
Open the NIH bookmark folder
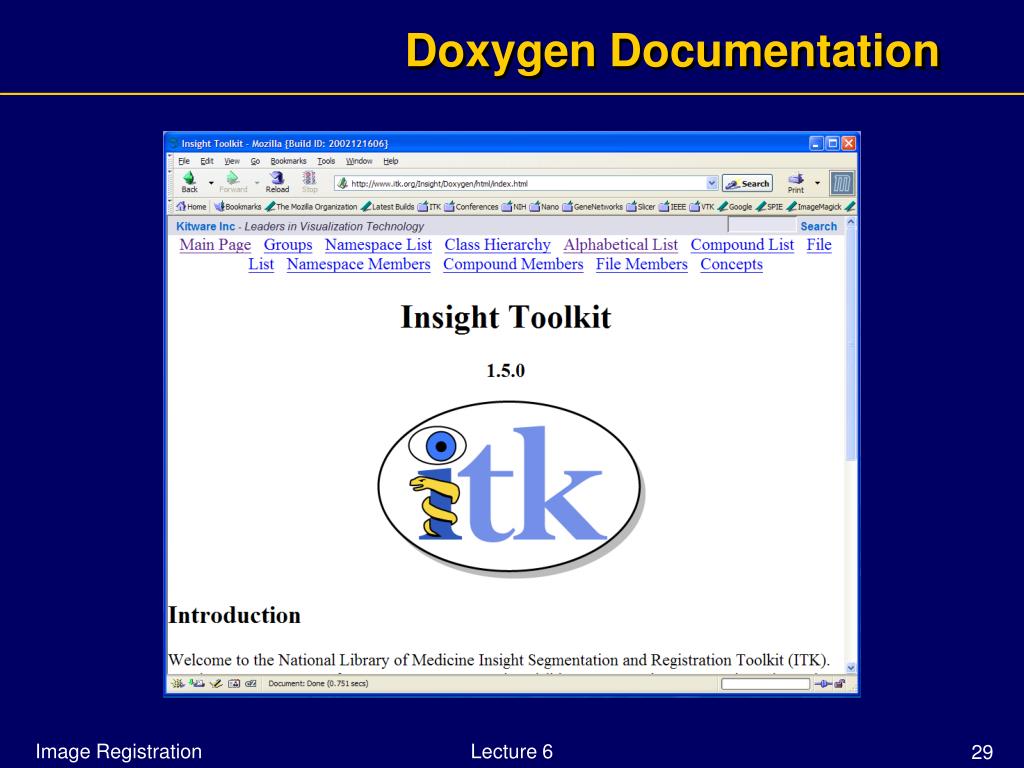[514, 206]
